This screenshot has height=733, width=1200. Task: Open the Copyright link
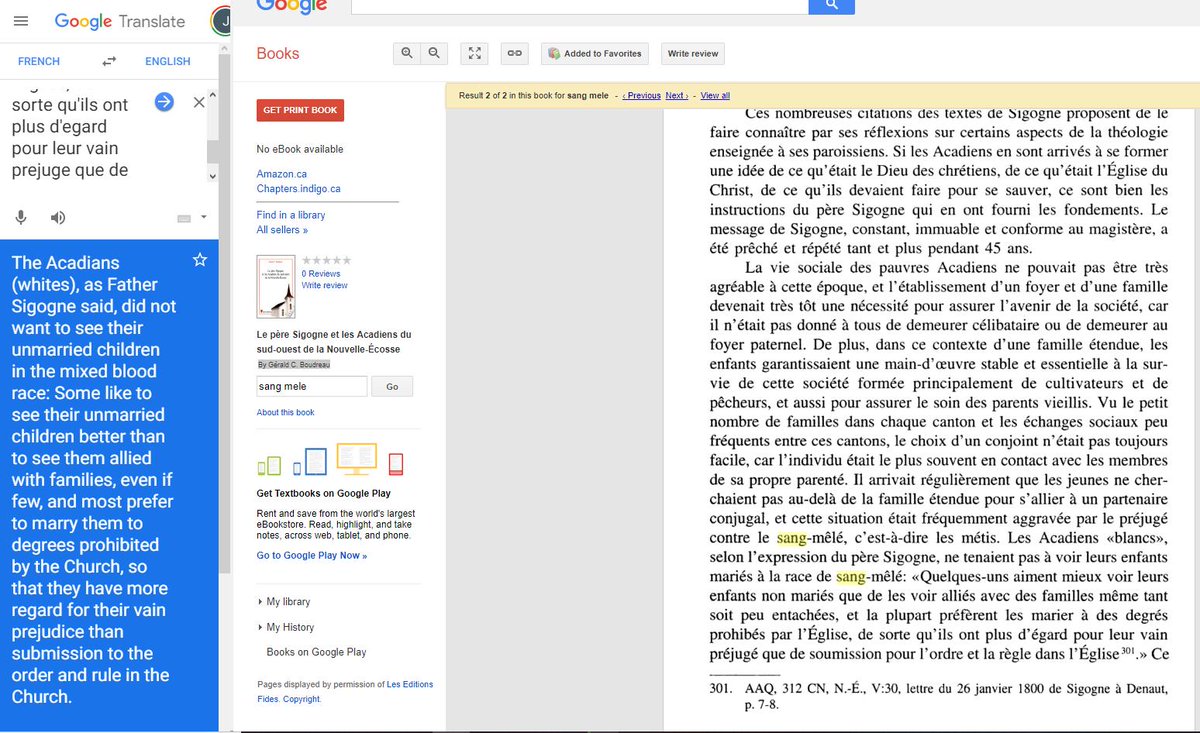point(301,699)
